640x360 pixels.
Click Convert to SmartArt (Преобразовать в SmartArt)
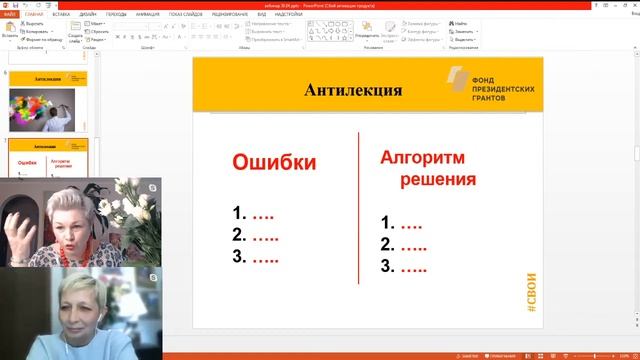click(x=273, y=40)
